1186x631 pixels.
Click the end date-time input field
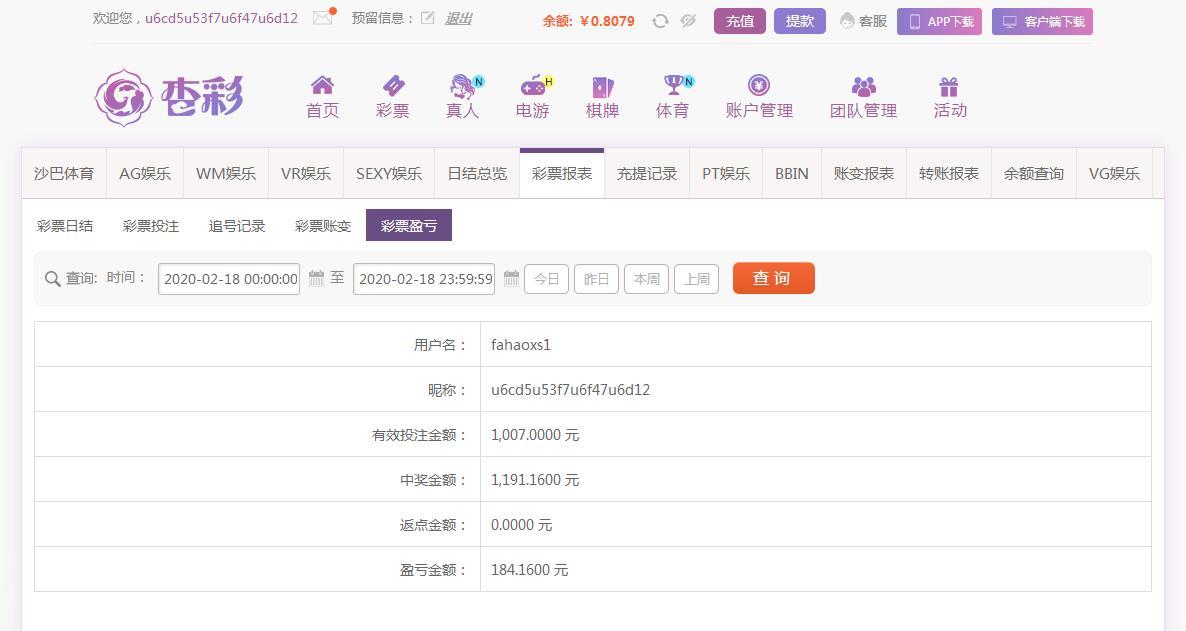click(424, 279)
